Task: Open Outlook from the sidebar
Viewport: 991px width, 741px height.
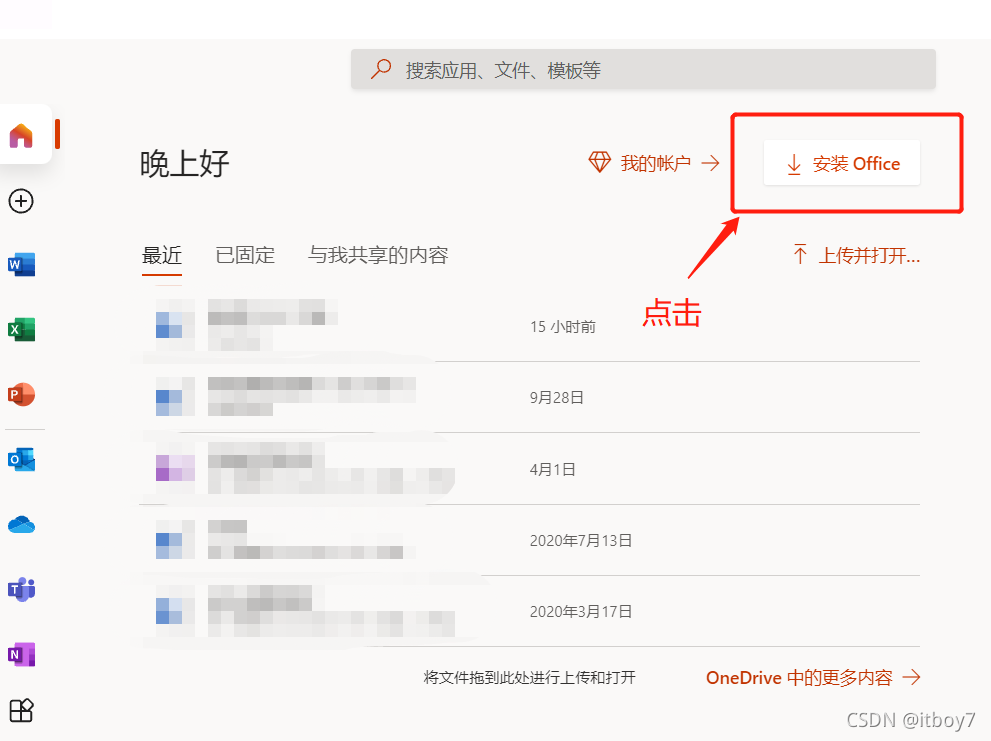Action: tap(21, 460)
